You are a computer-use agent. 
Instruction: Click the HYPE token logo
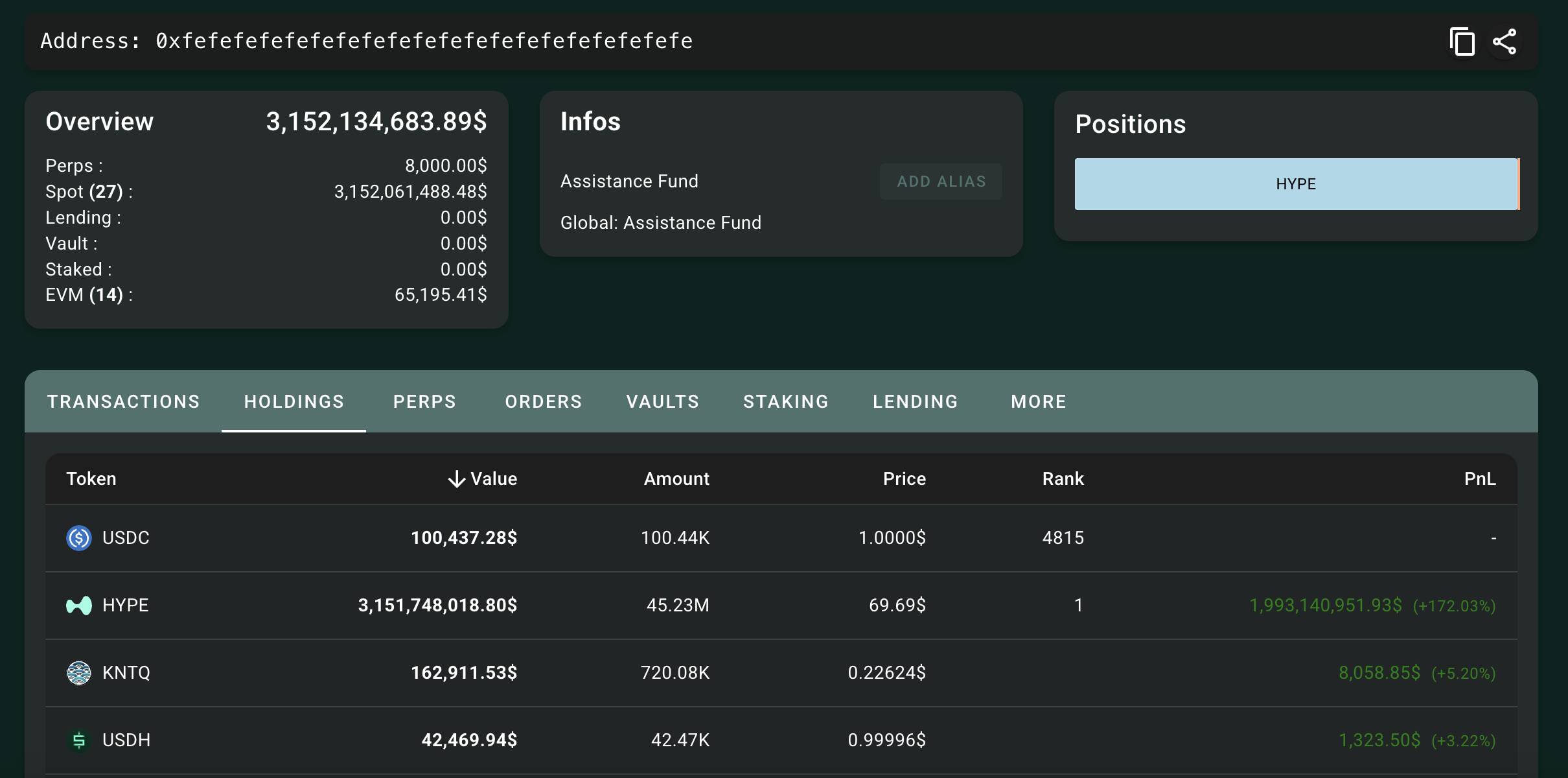pyautogui.click(x=79, y=606)
